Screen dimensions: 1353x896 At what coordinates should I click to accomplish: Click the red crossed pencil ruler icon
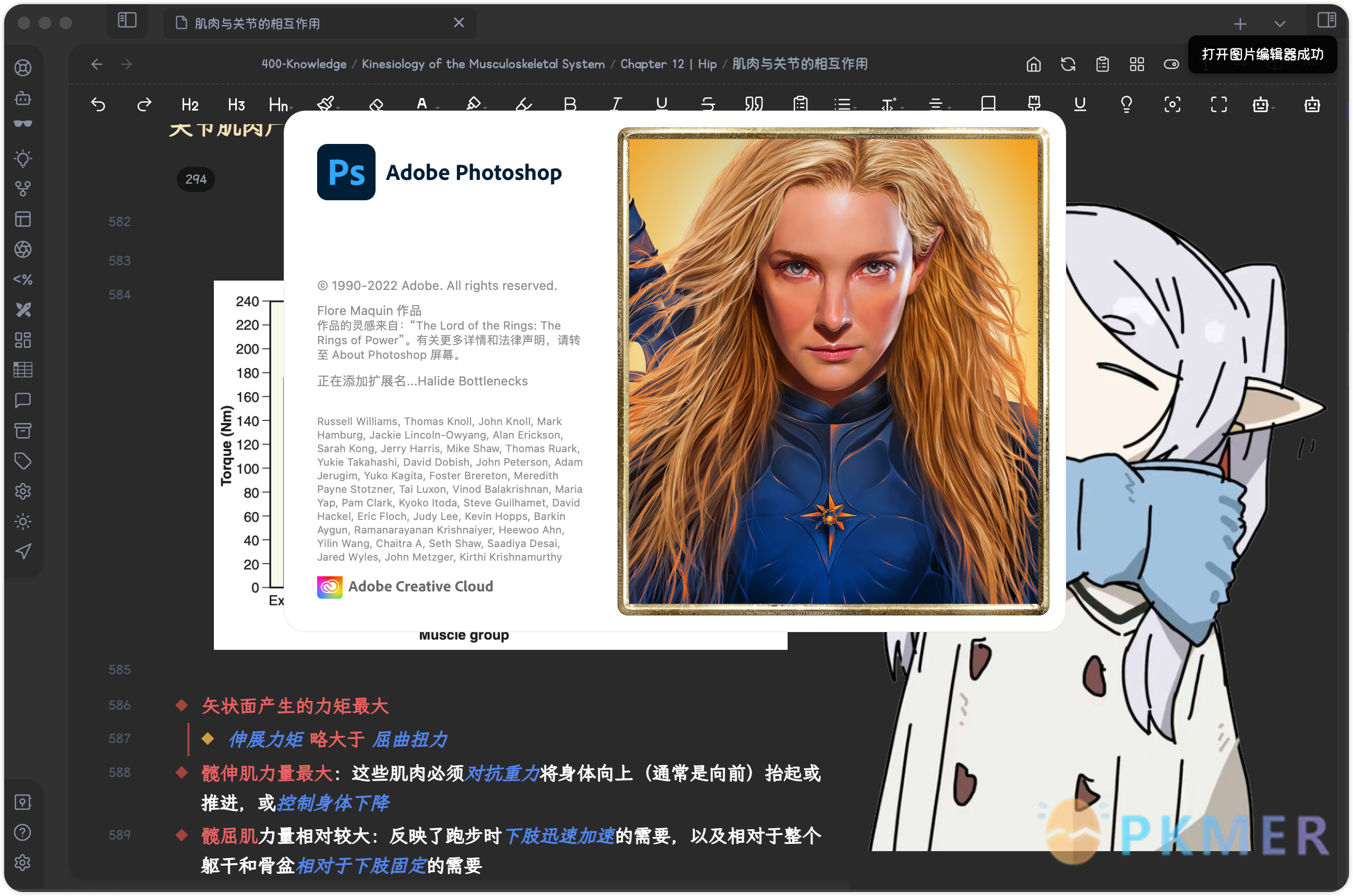(x=23, y=310)
